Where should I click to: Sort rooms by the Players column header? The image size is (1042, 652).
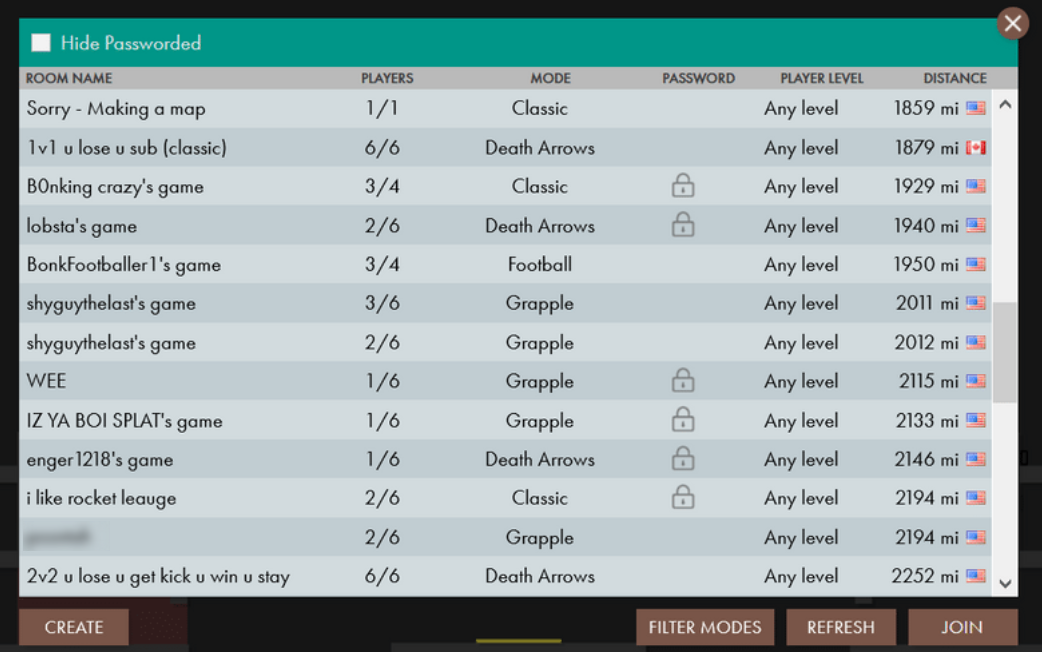(387, 78)
